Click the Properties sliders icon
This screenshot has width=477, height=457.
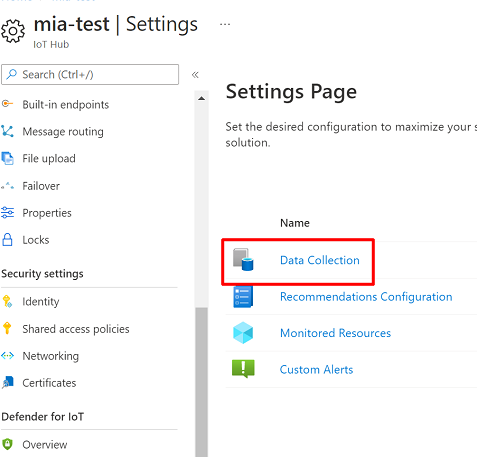(7, 213)
